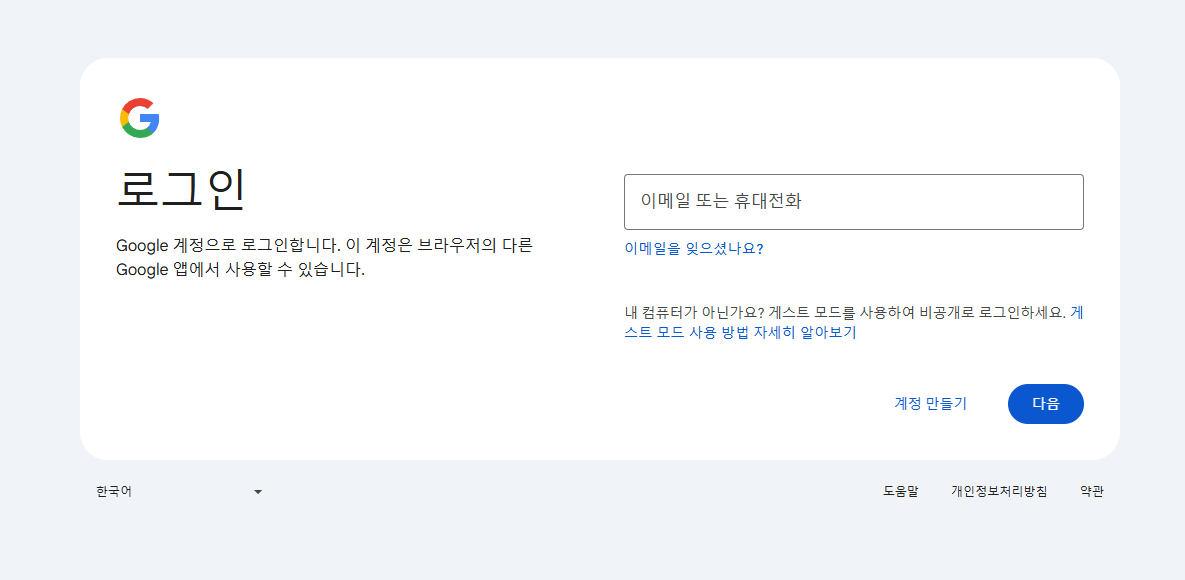The width and height of the screenshot is (1185, 580).
Task: Click the Google logo icon
Action: 140,118
